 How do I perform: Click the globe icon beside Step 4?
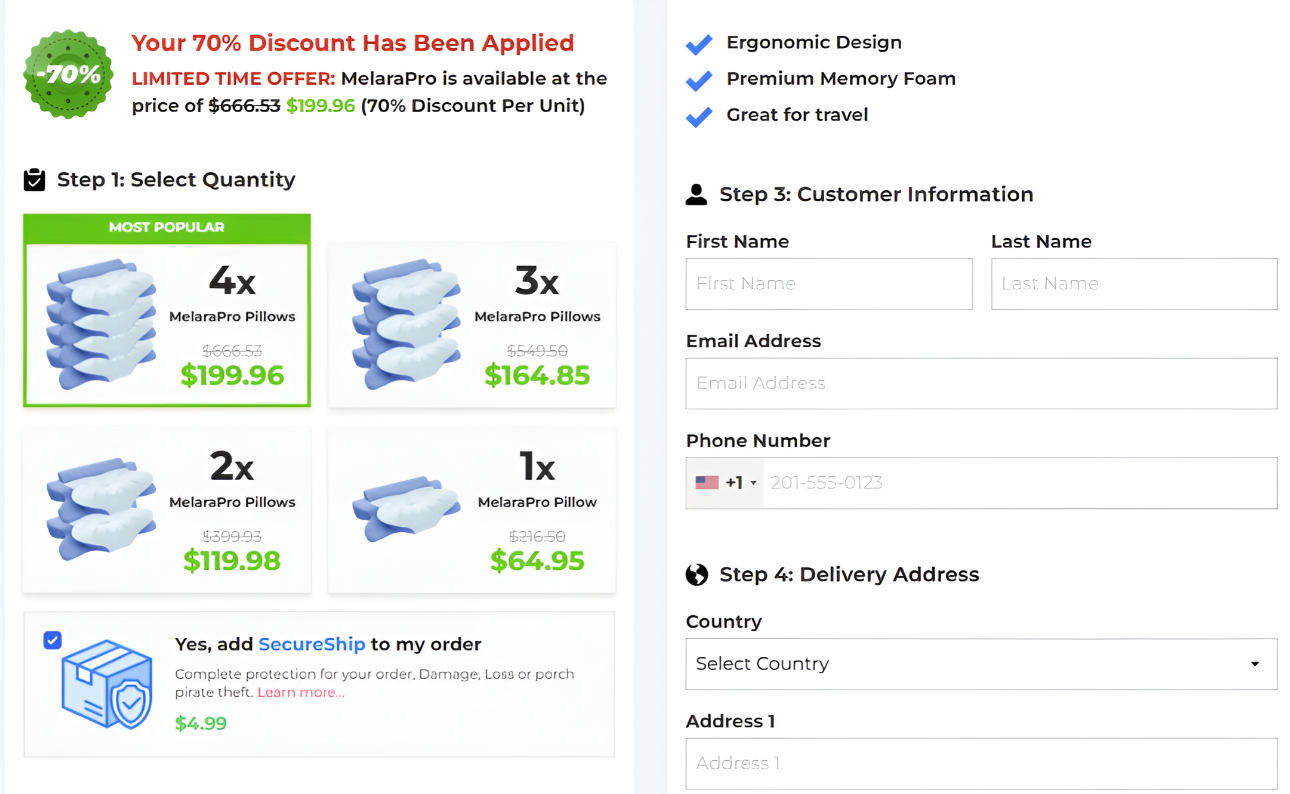[697, 575]
